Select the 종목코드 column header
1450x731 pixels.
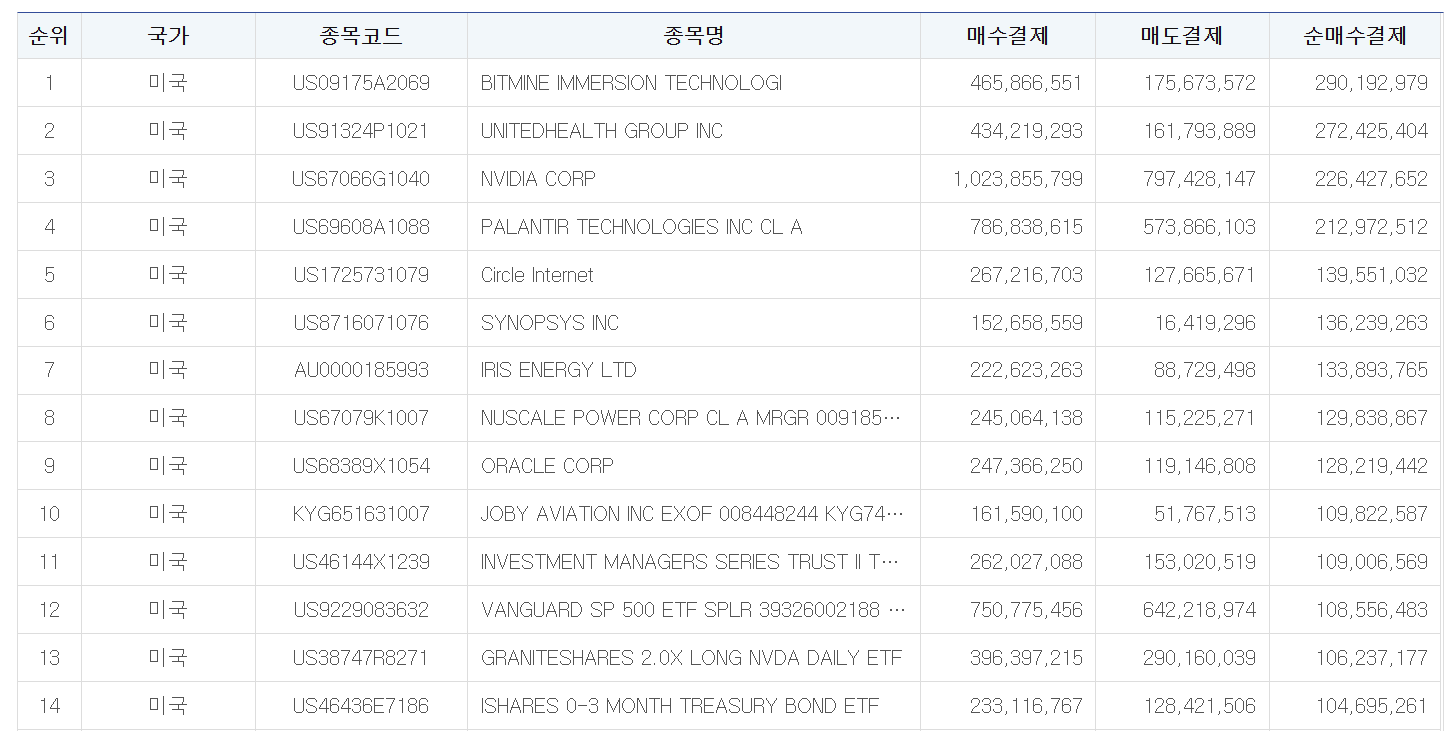point(361,36)
